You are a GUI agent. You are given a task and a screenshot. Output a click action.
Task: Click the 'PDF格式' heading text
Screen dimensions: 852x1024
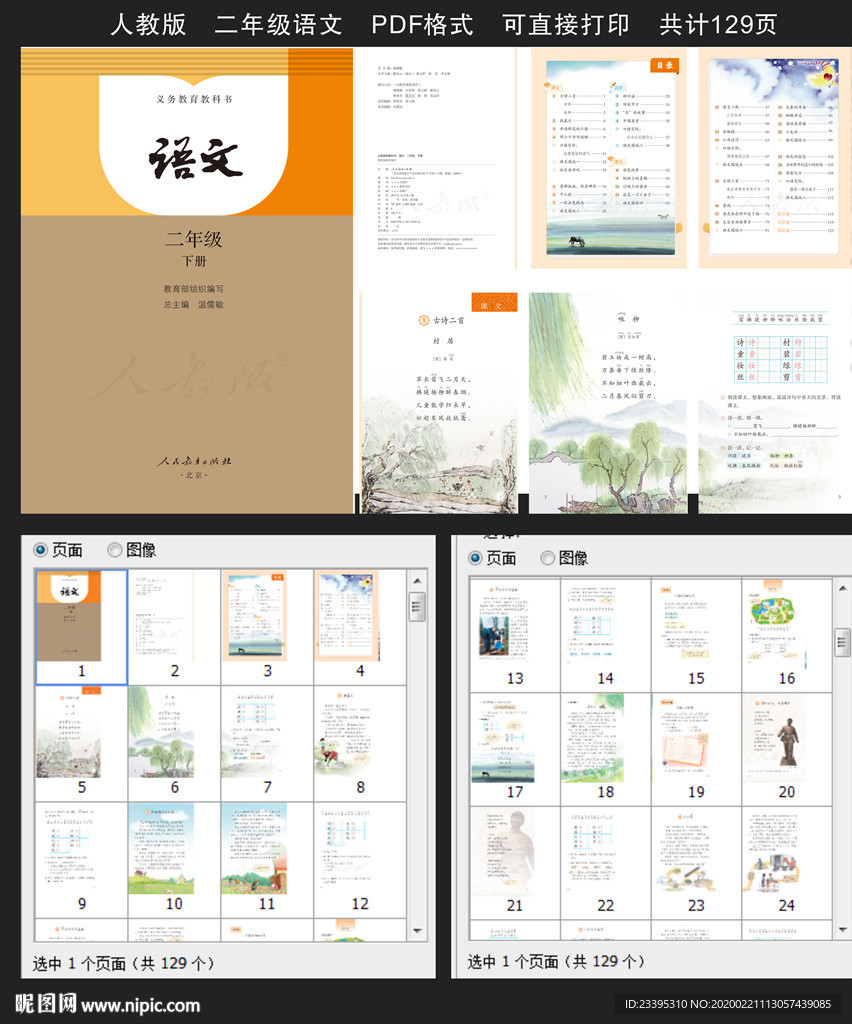click(422, 24)
